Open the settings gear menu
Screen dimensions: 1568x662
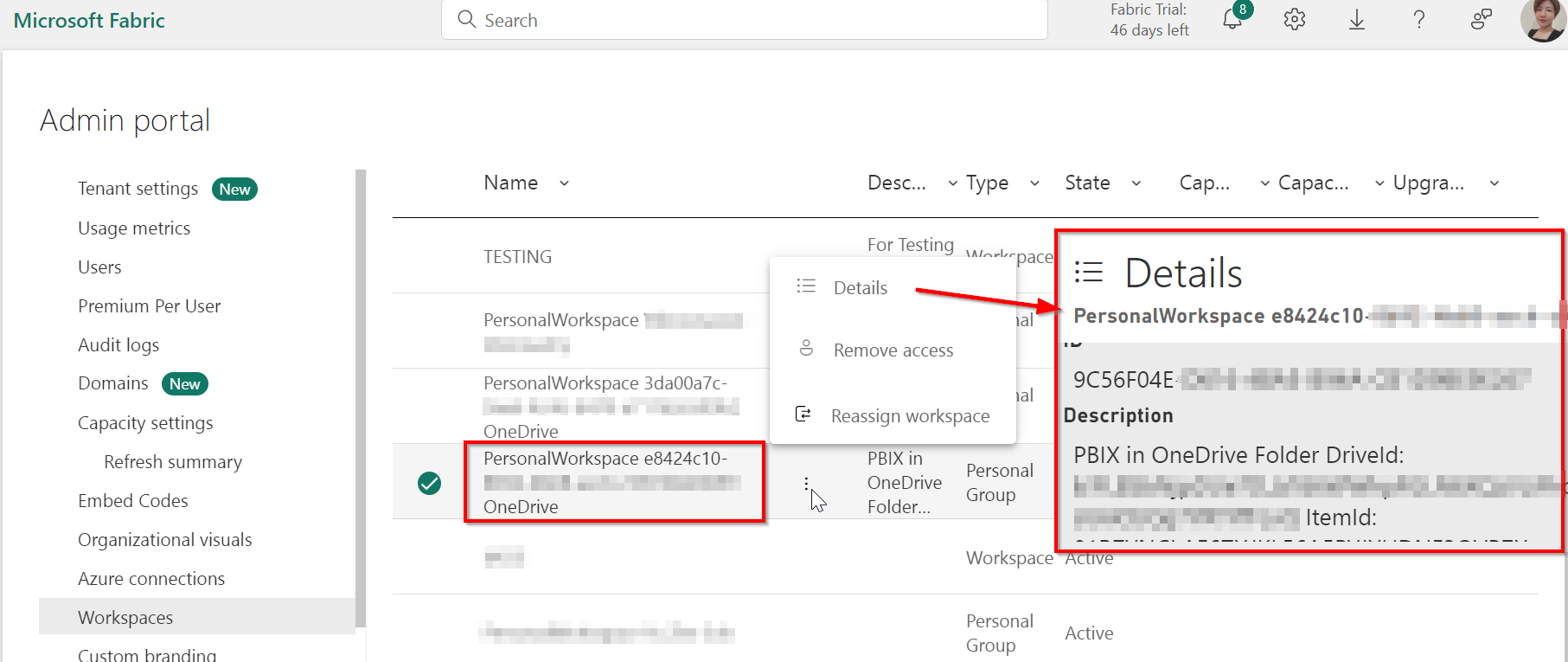pyautogui.click(x=1295, y=20)
